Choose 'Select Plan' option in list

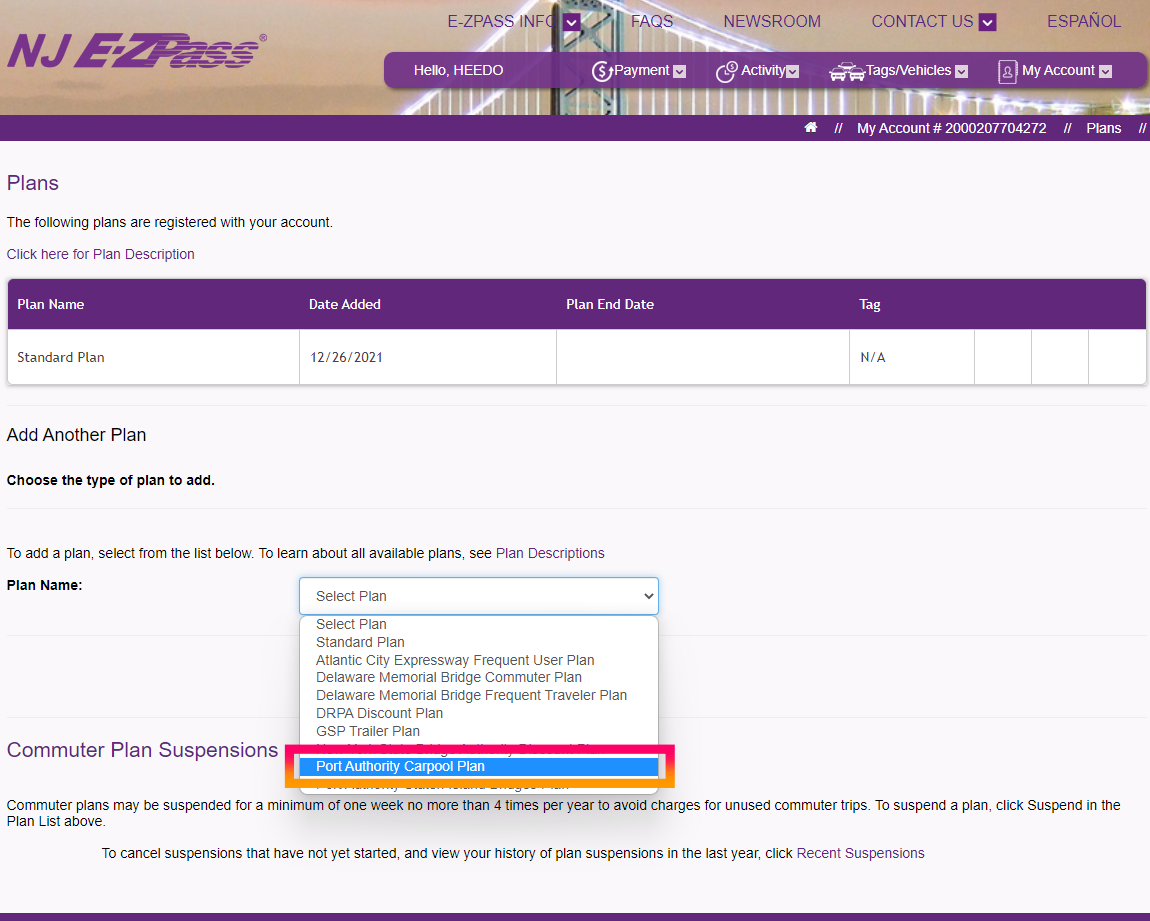pyautogui.click(x=478, y=624)
